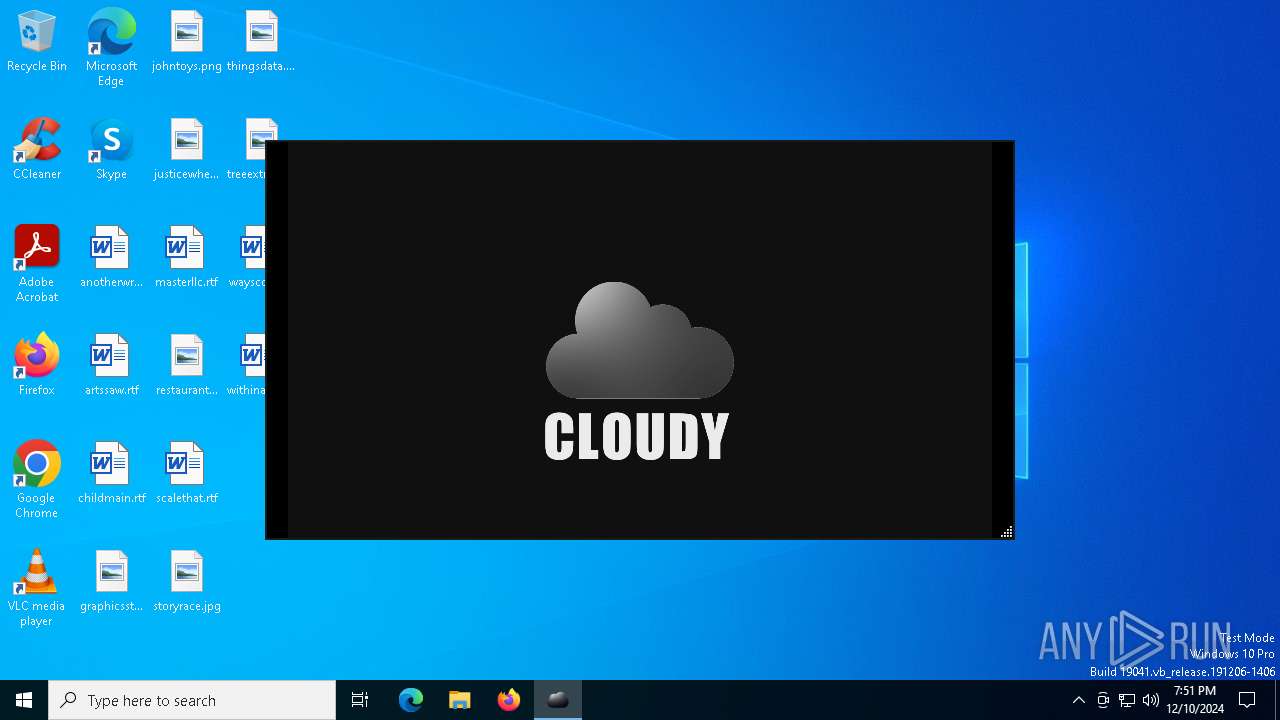Focus the taskbar search box
Screen dimensions: 1280x720
(192, 700)
